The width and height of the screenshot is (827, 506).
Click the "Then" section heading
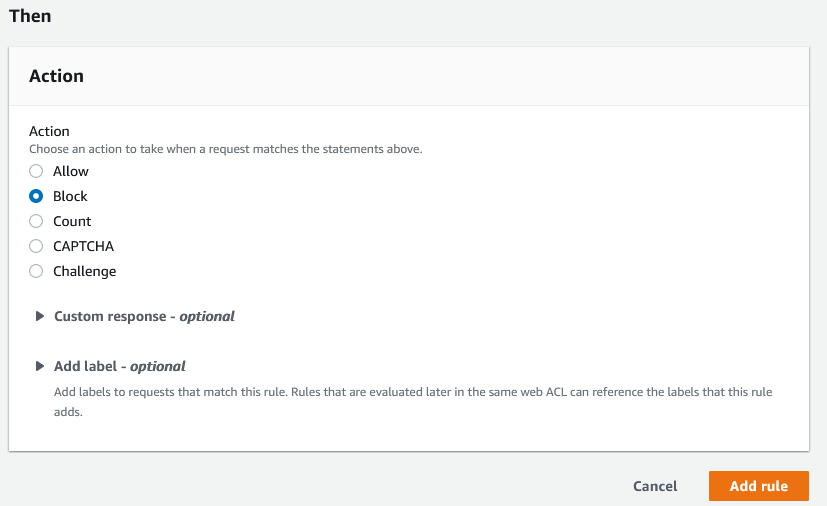pyautogui.click(x=30, y=16)
